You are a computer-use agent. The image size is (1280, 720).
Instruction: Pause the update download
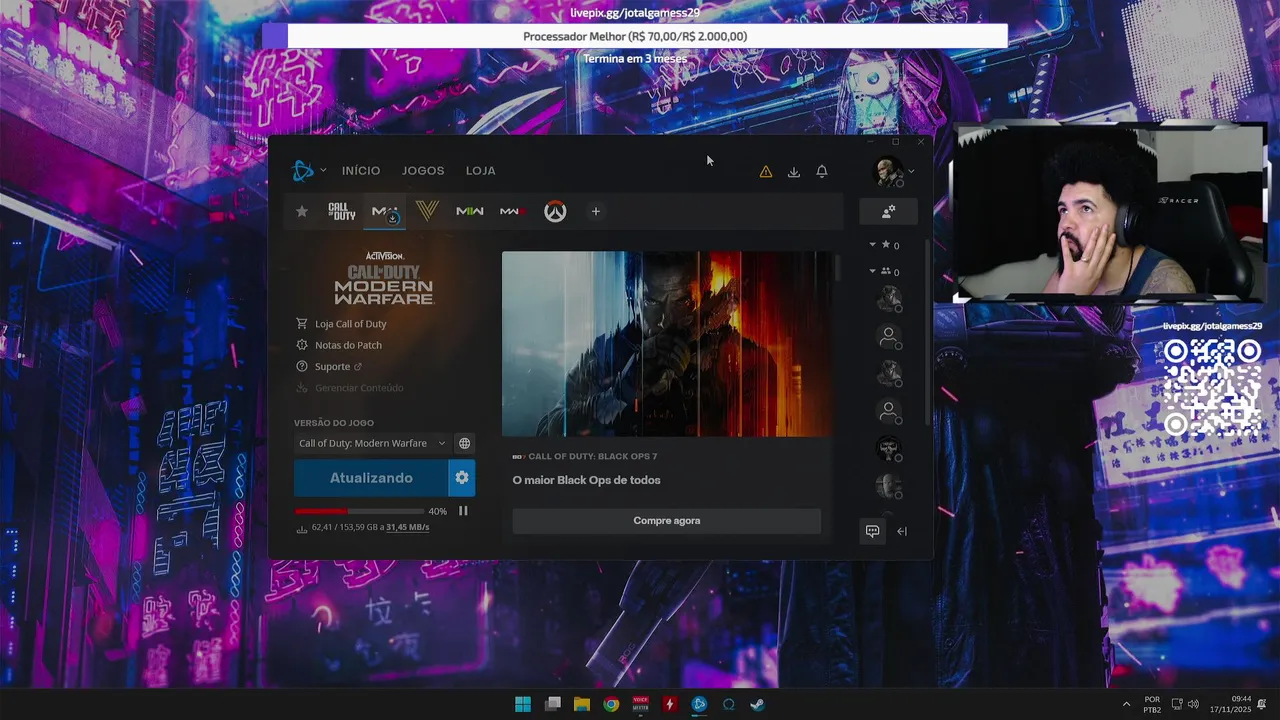pos(463,511)
